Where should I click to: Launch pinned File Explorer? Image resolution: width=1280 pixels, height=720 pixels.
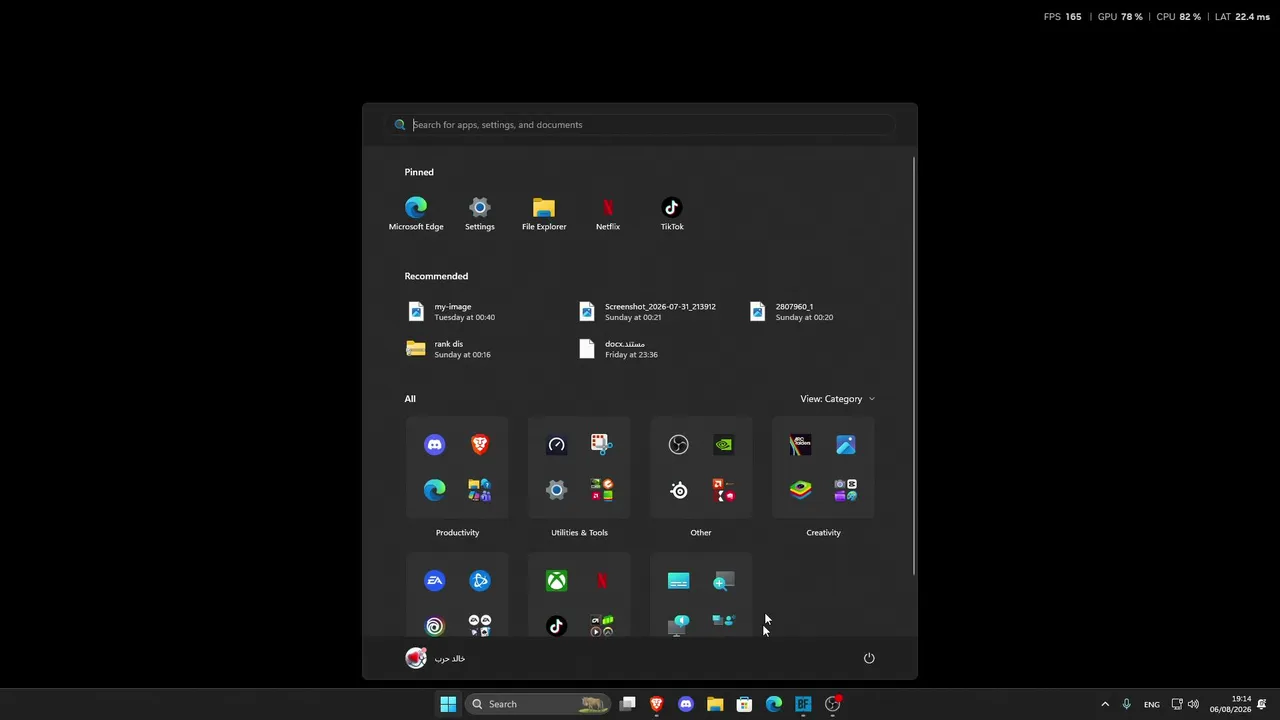tap(544, 213)
